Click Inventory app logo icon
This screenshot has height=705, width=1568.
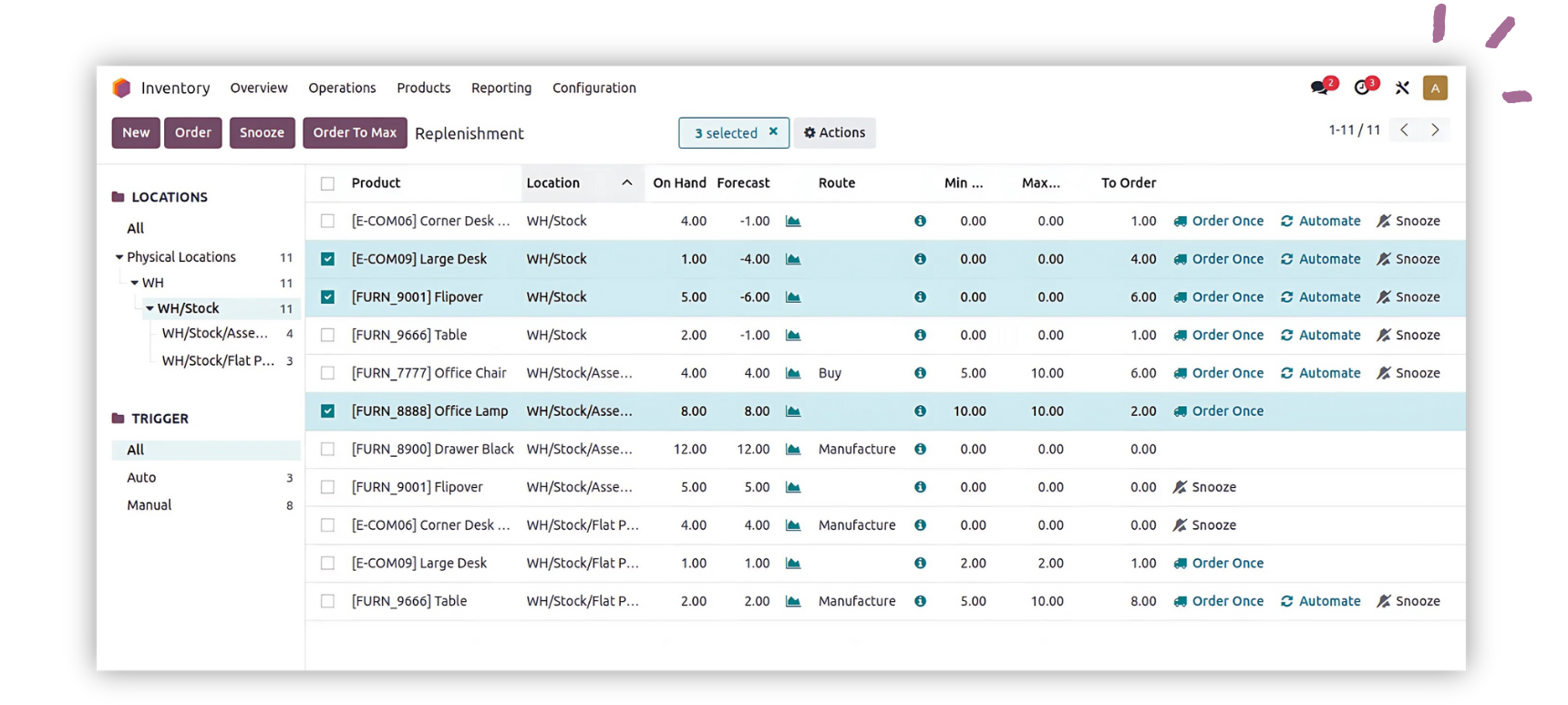122,88
